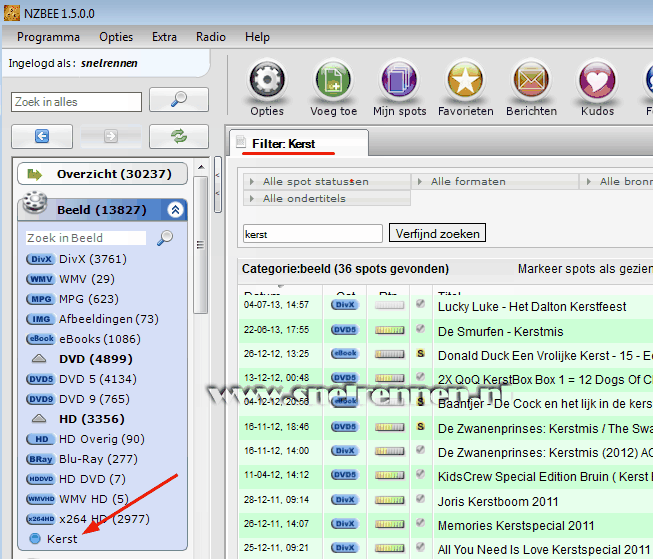Collapse the Beeld panel chevron
This screenshot has height=559, width=653.
(x=175, y=210)
